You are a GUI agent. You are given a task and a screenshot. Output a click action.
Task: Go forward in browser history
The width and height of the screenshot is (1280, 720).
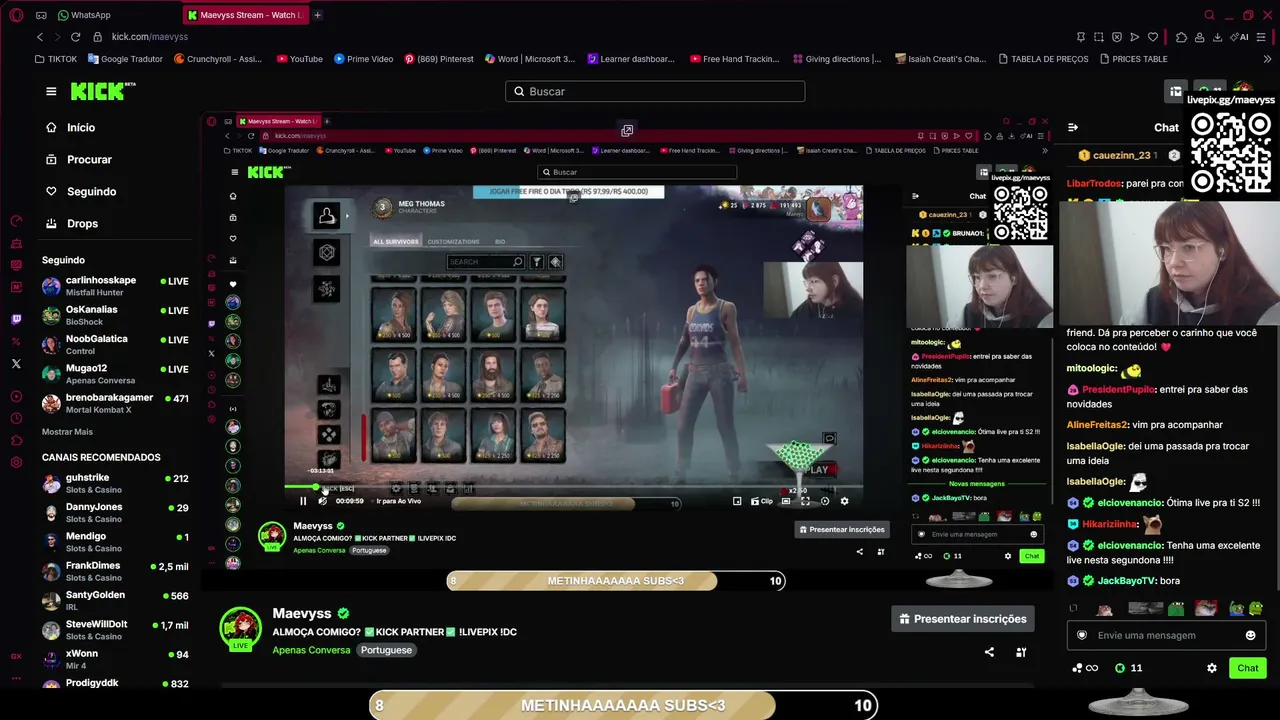(57, 37)
